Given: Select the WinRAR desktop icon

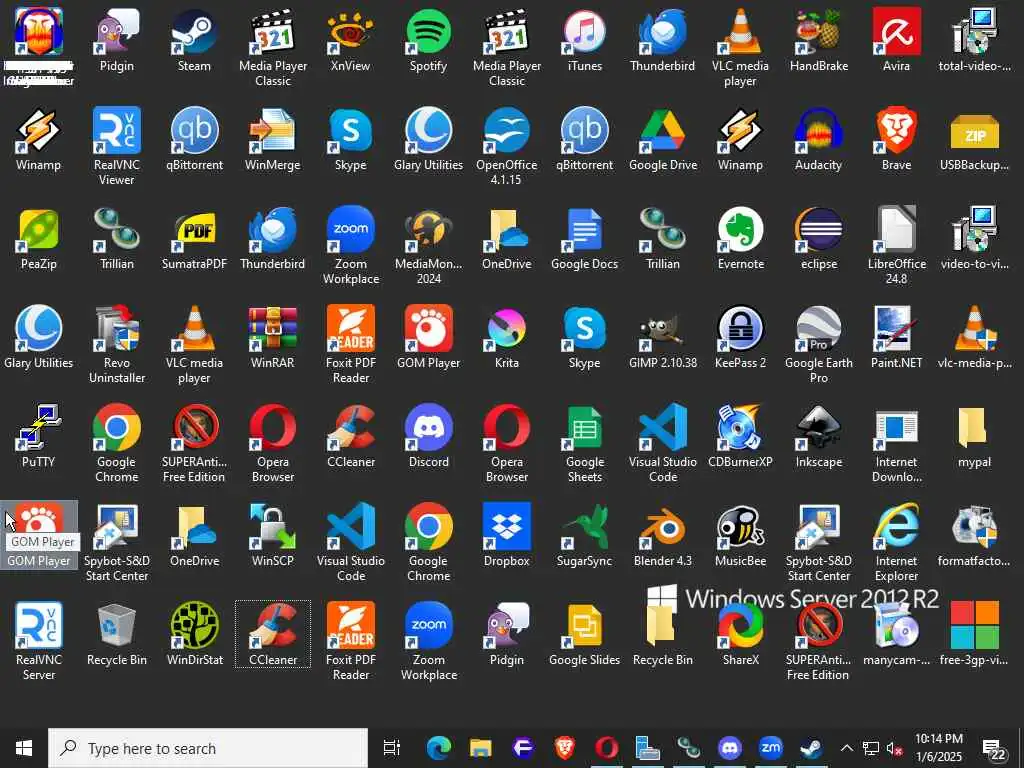Looking at the screenshot, I should pyautogui.click(x=272, y=338).
